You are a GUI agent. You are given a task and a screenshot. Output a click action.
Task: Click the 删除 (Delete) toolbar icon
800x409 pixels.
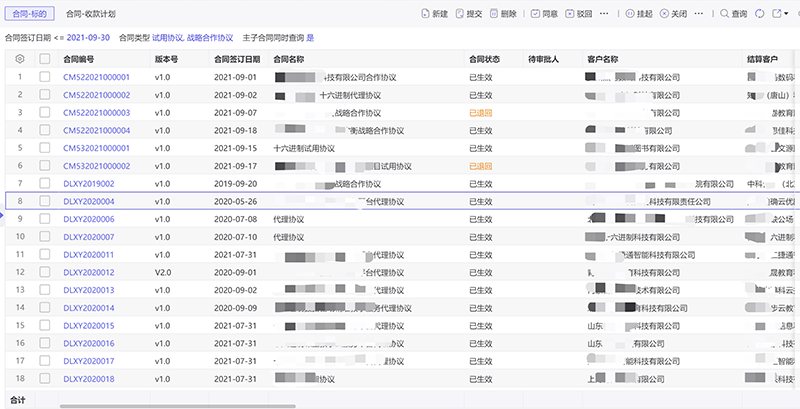pyautogui.click(x=494, y=14)
